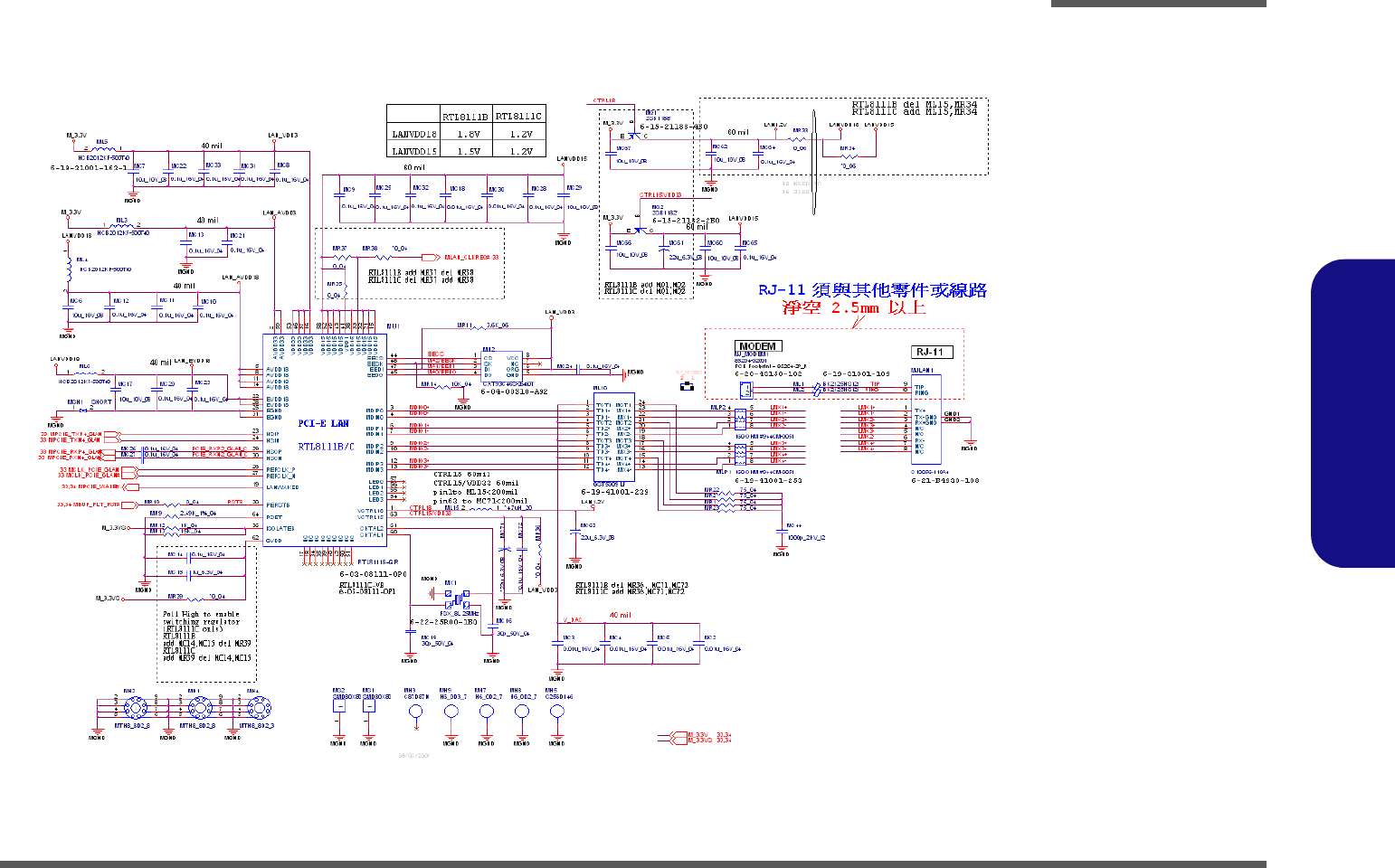This screenshot has height=868, width=1395.
Task: Click the ML3 inductor symbol
Action: pyautogui.click(x=122, y=226)
